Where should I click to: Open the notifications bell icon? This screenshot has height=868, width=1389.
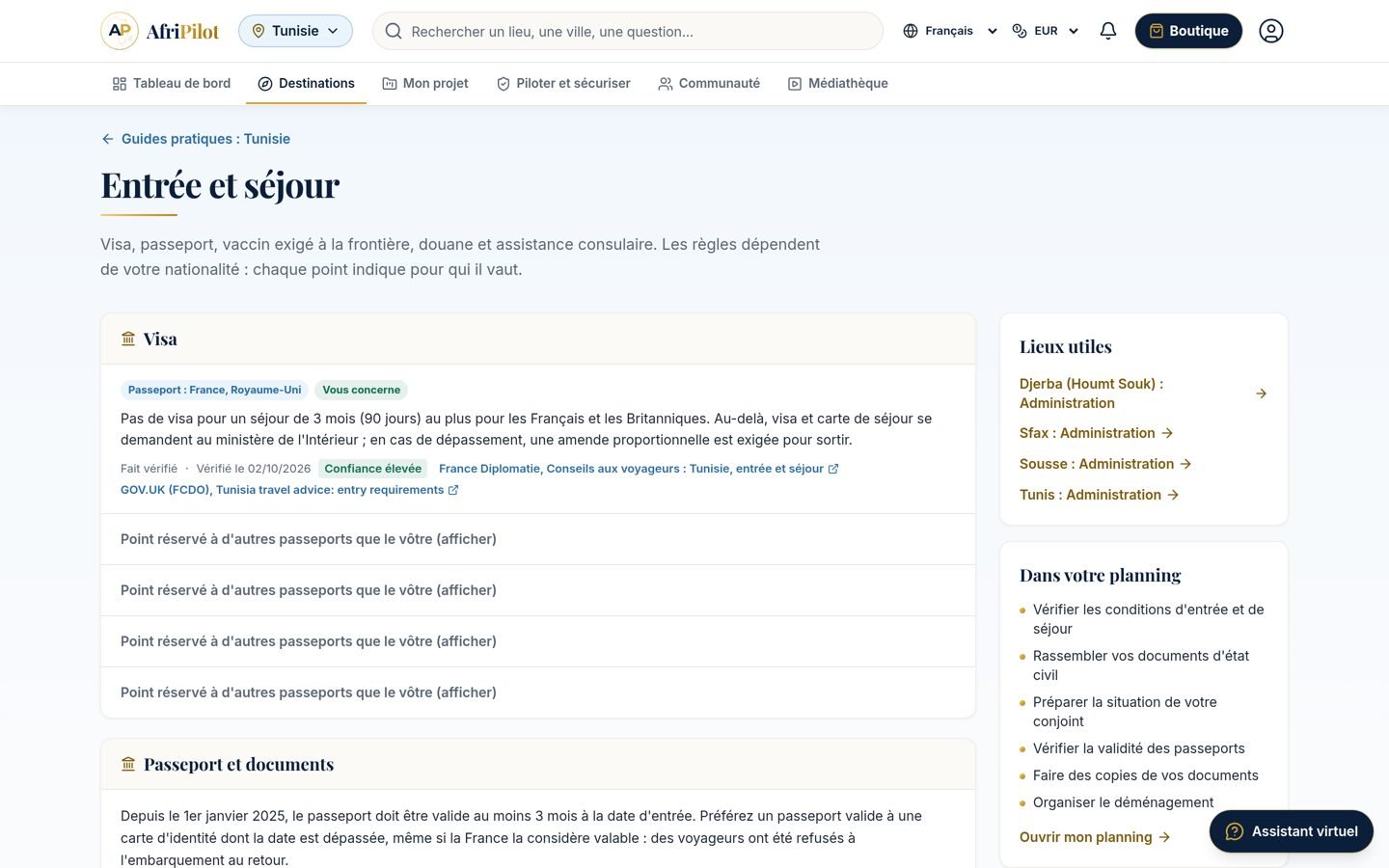1108,31
